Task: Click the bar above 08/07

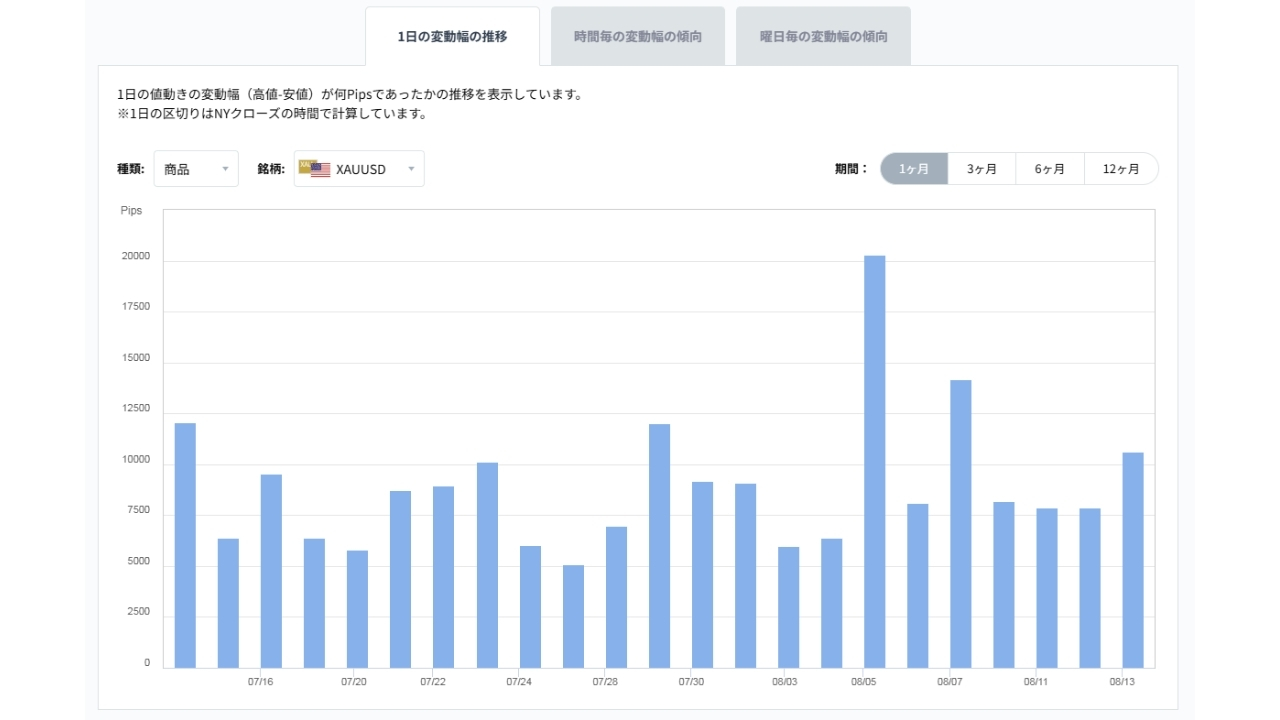Action: tap(961, 524)
